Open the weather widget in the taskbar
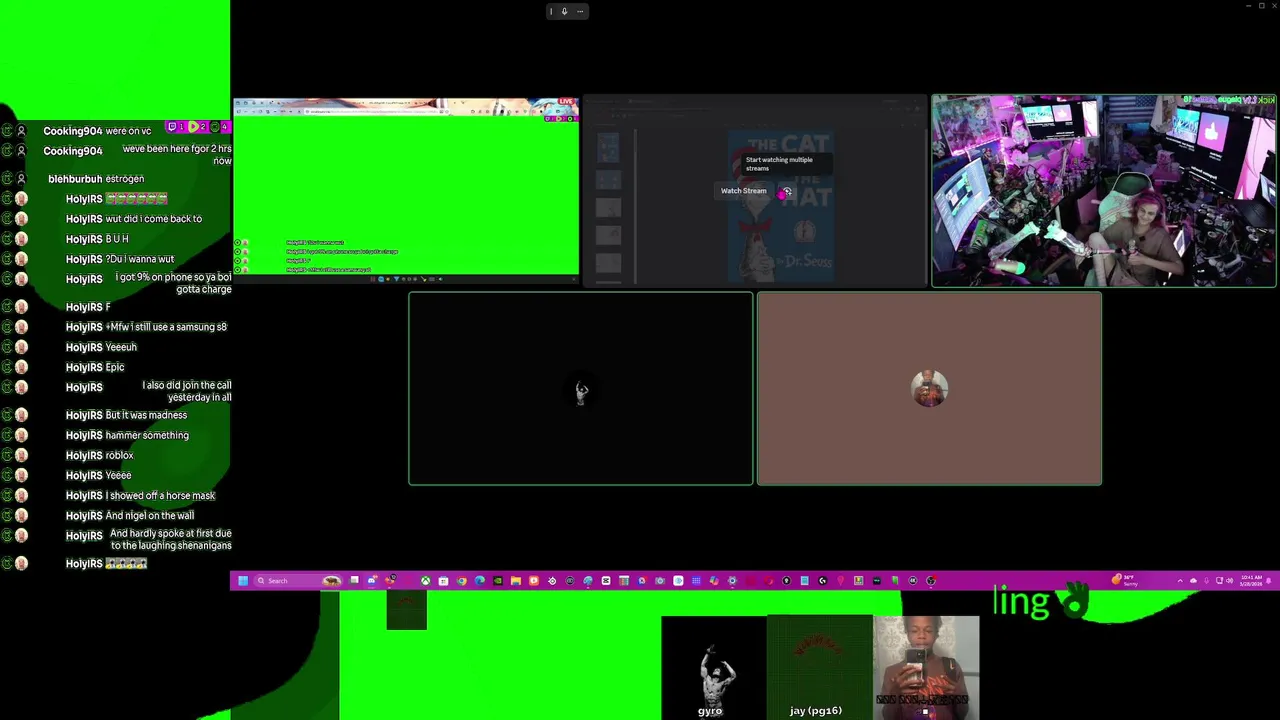This screenshot has width=1280, height=720. pos(1126,581)
